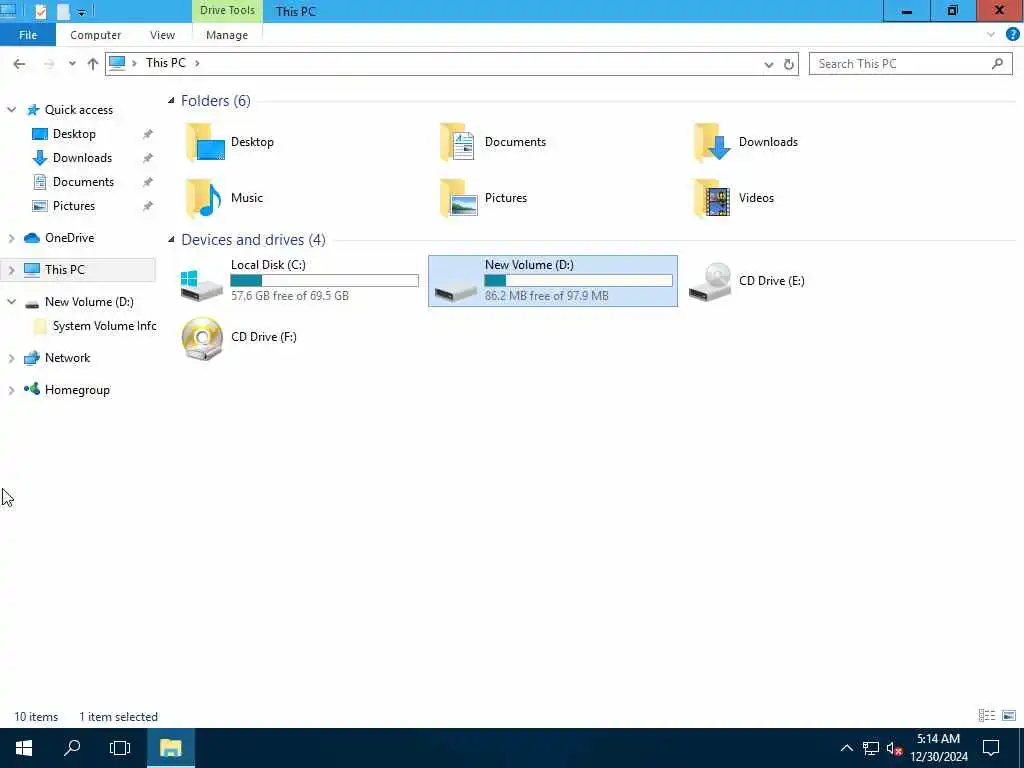
Task: Open Action Center notifications icon
Action: 991,748
